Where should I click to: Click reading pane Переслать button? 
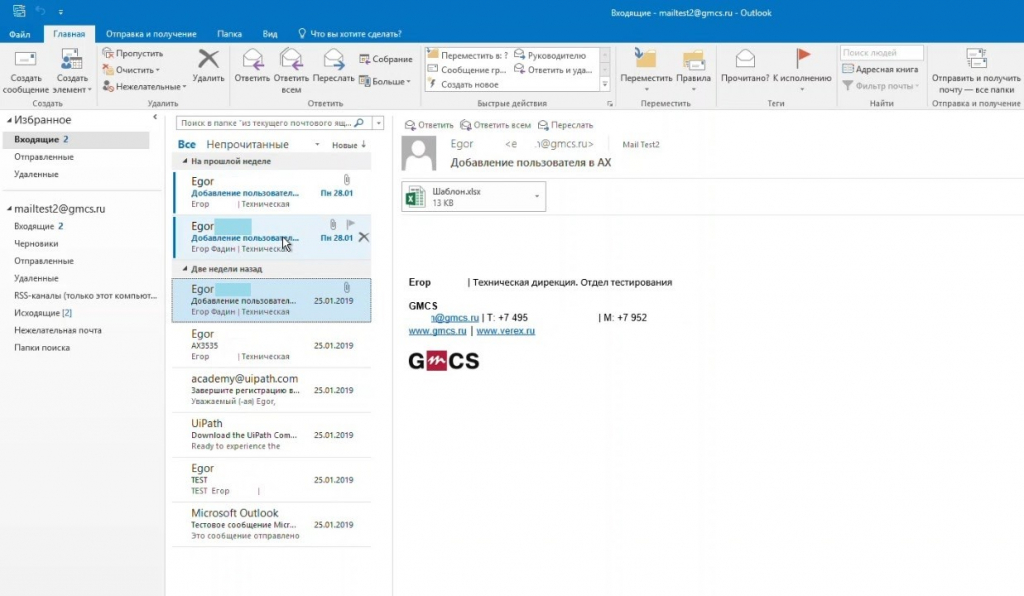(x=566, y=125)
